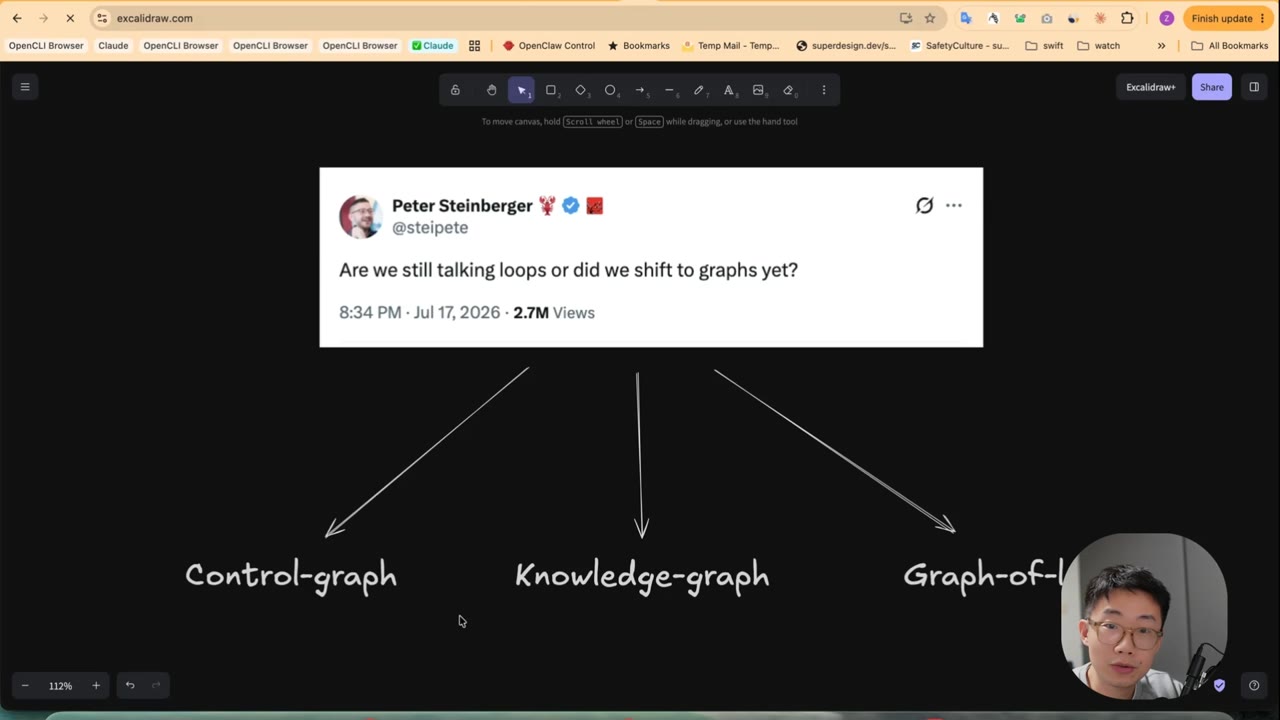The image size is (1280, 720).
Task: Reset zoom from 112%
Action: click(61, 685)
